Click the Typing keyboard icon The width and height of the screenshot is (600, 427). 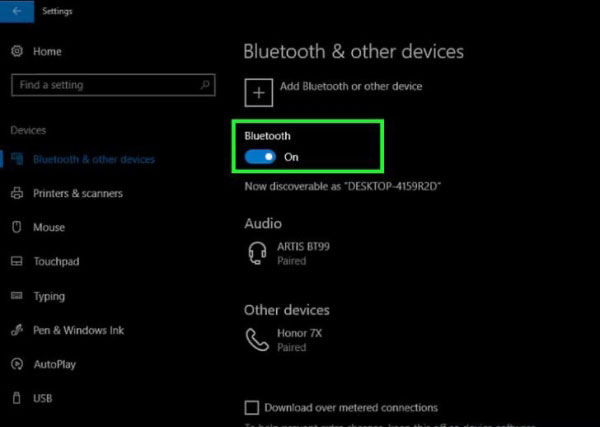click(x=16, y=295)
